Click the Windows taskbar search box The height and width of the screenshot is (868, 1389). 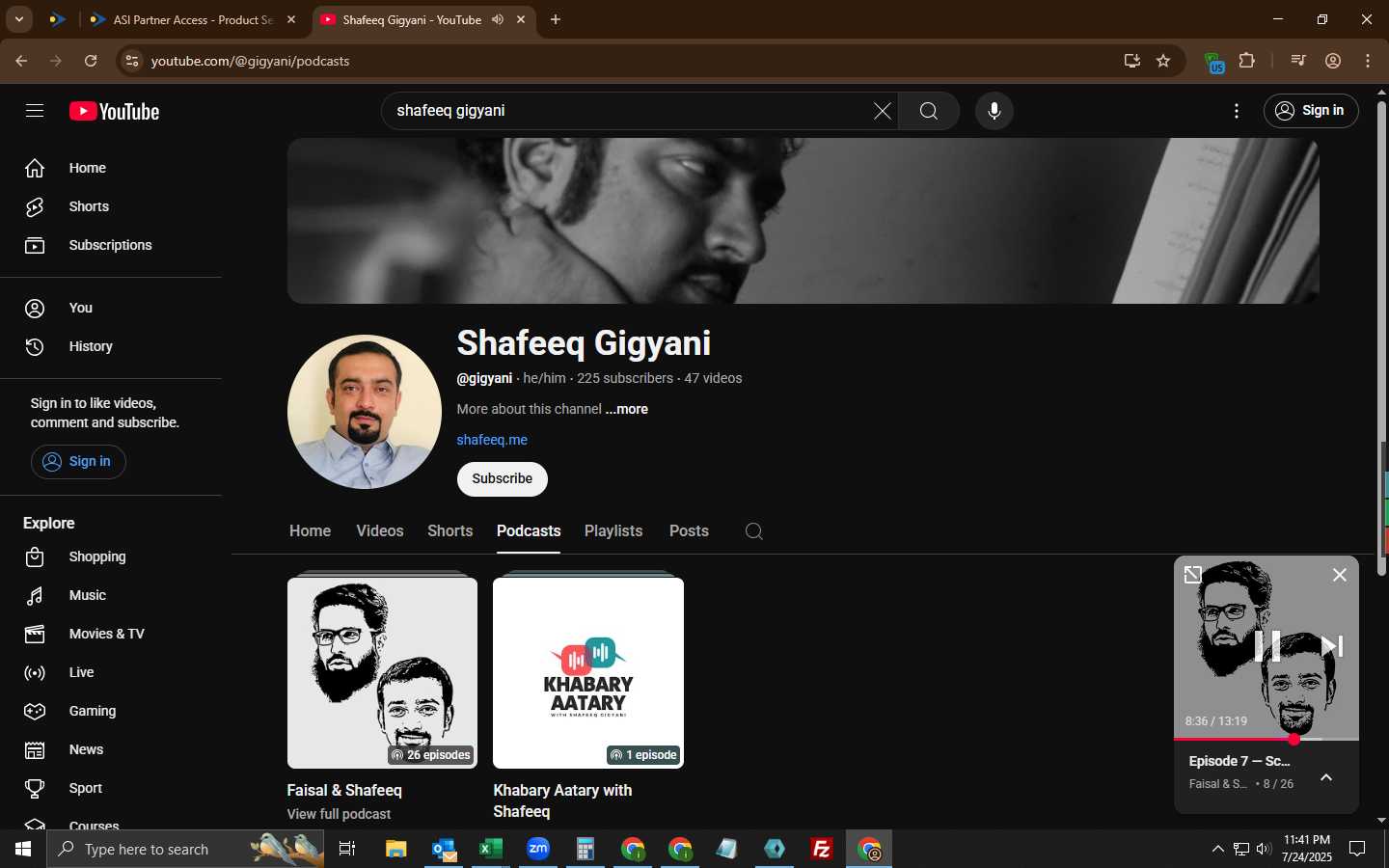point(185,849)
